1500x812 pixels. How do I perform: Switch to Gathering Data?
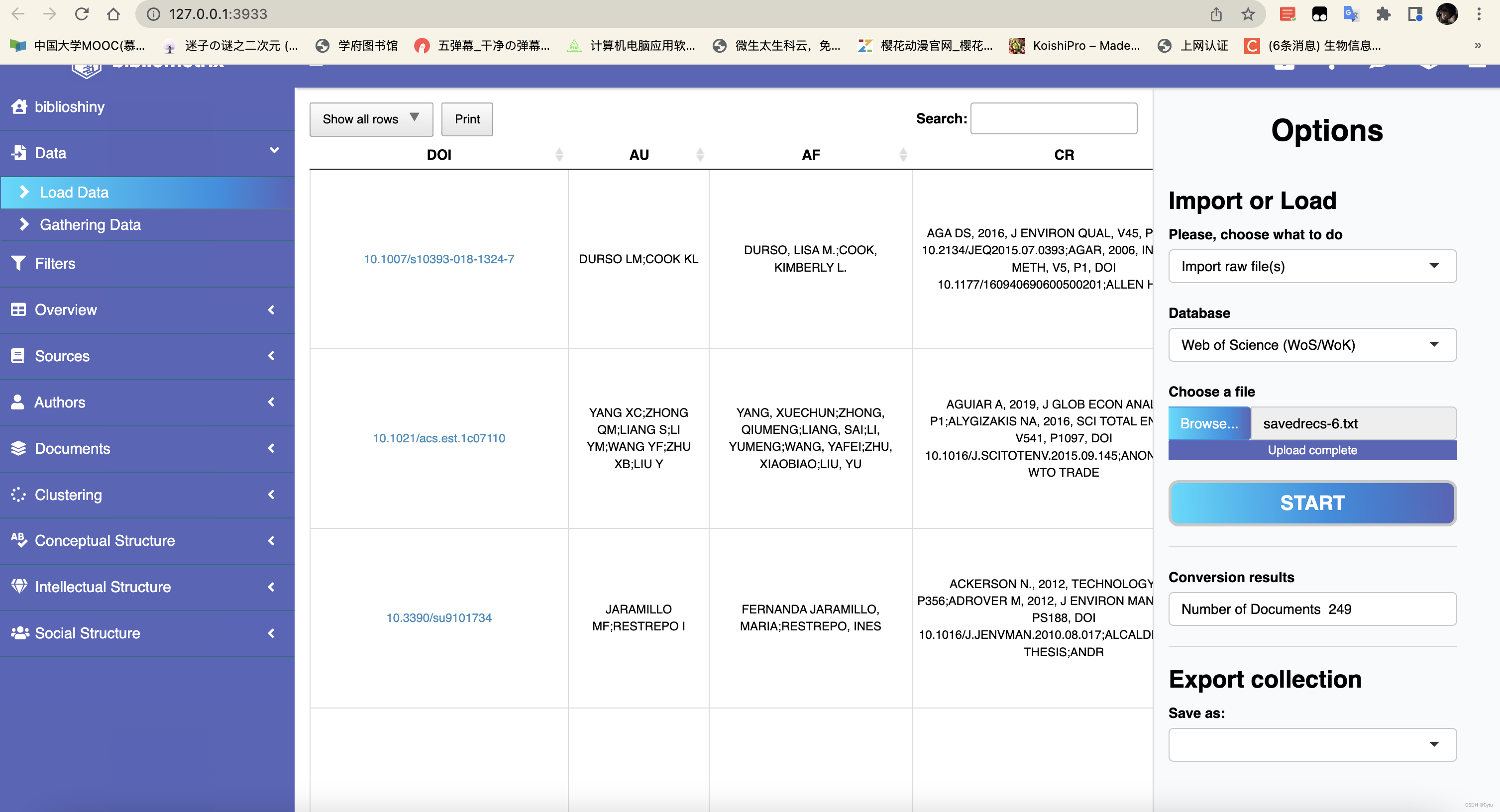point(90,225)
